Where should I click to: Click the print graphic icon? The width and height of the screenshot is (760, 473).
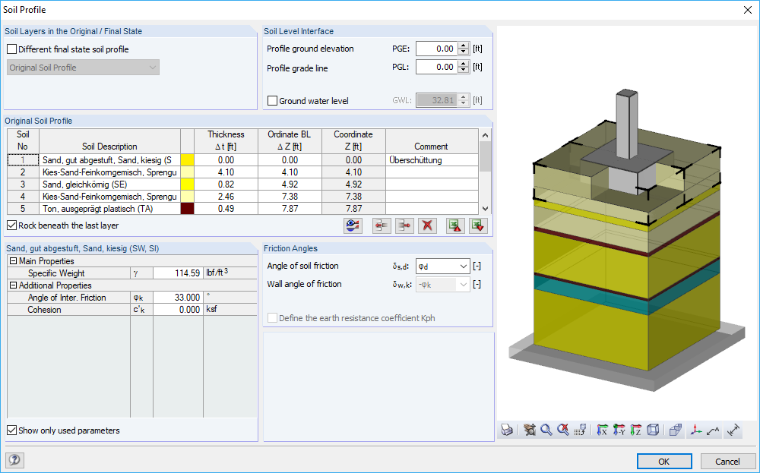coord(507,430)
